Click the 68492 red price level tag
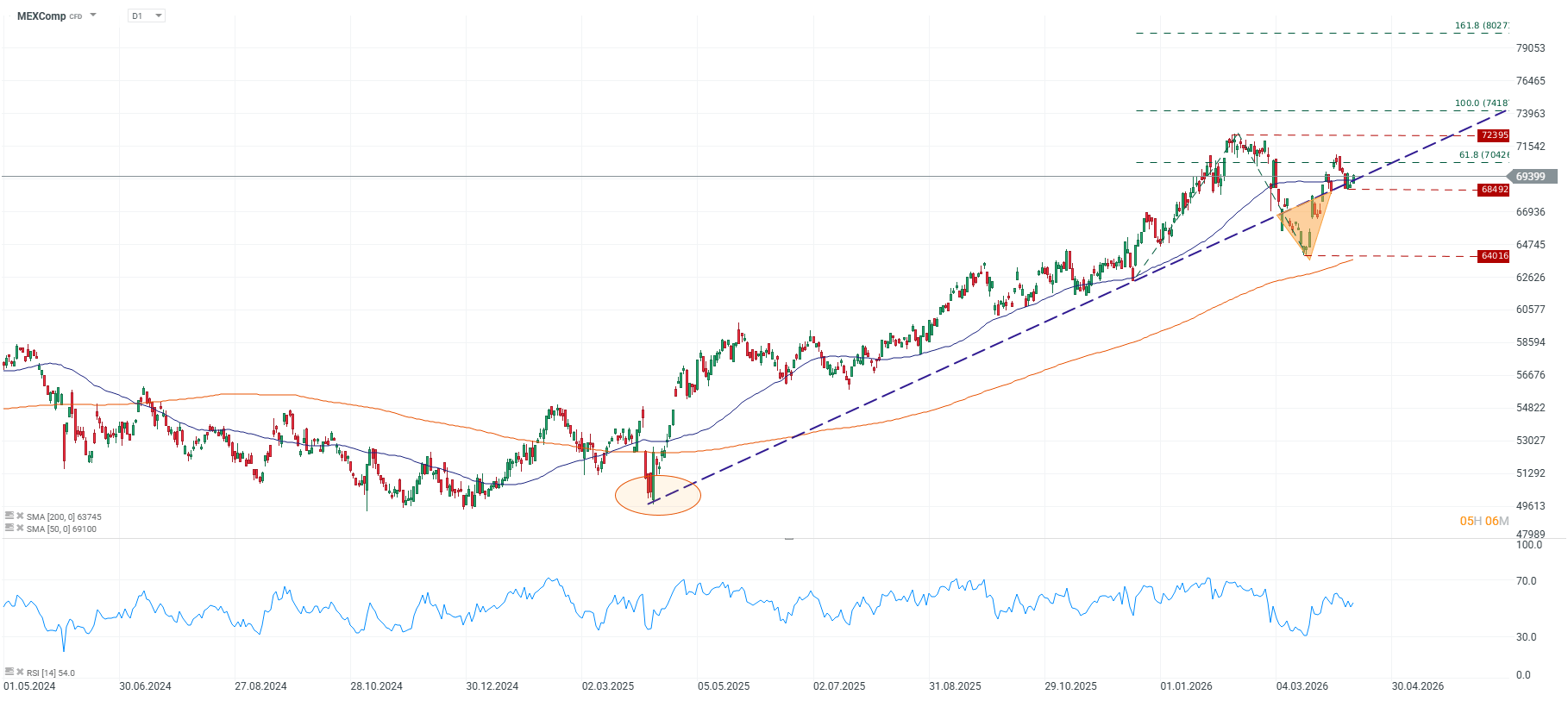Screen dimensions: 1568x701 tap(1494, 190)
